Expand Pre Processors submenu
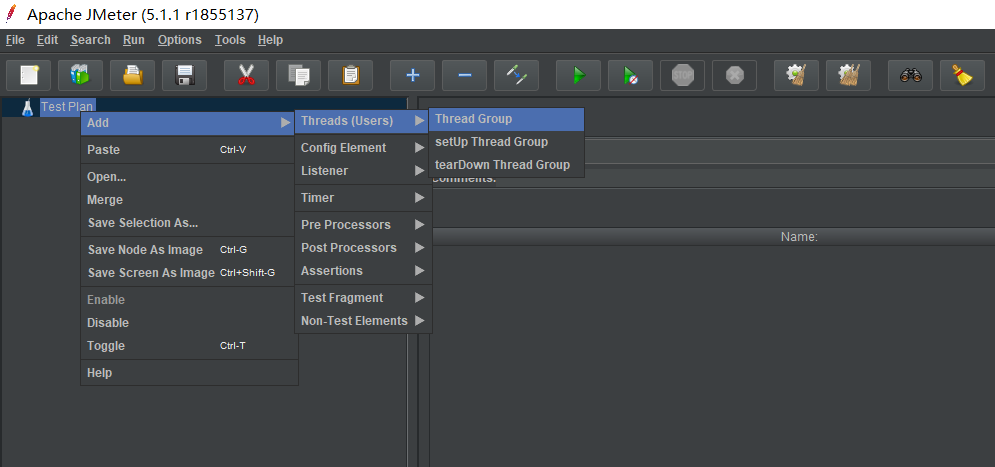 (363, 225)
